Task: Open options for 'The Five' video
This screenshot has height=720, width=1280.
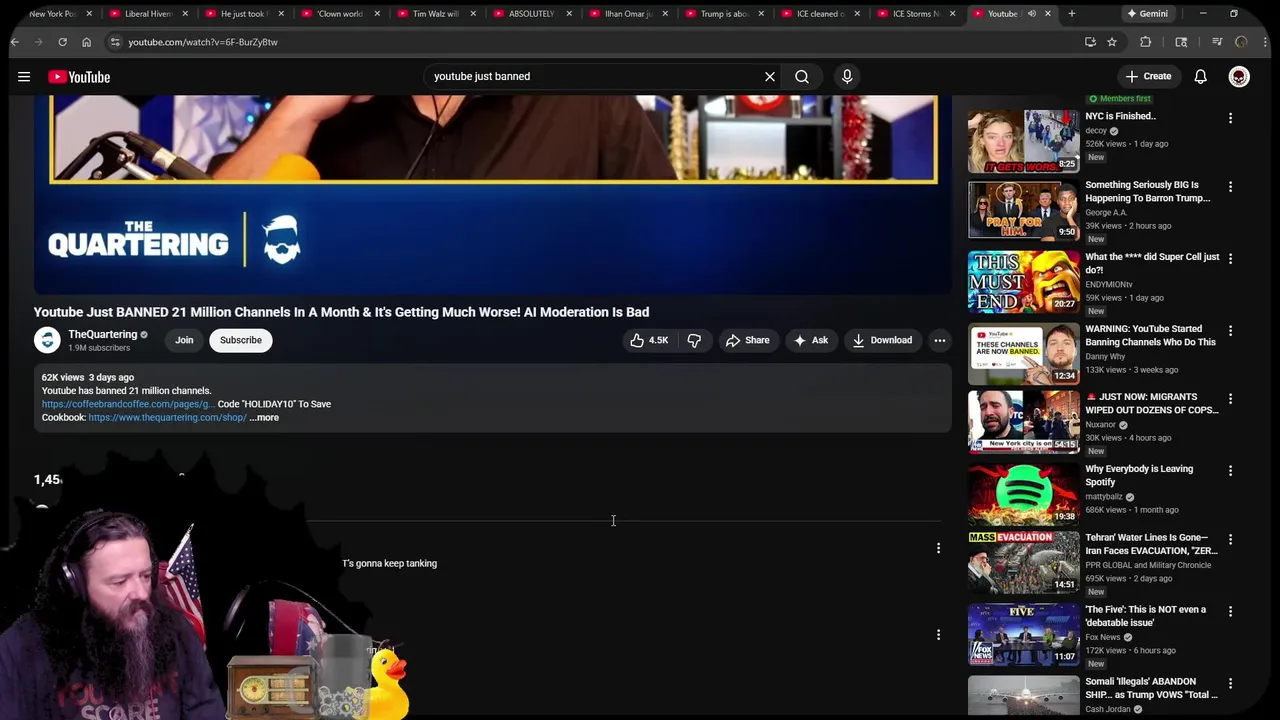Action: (x=1230, y=611)
